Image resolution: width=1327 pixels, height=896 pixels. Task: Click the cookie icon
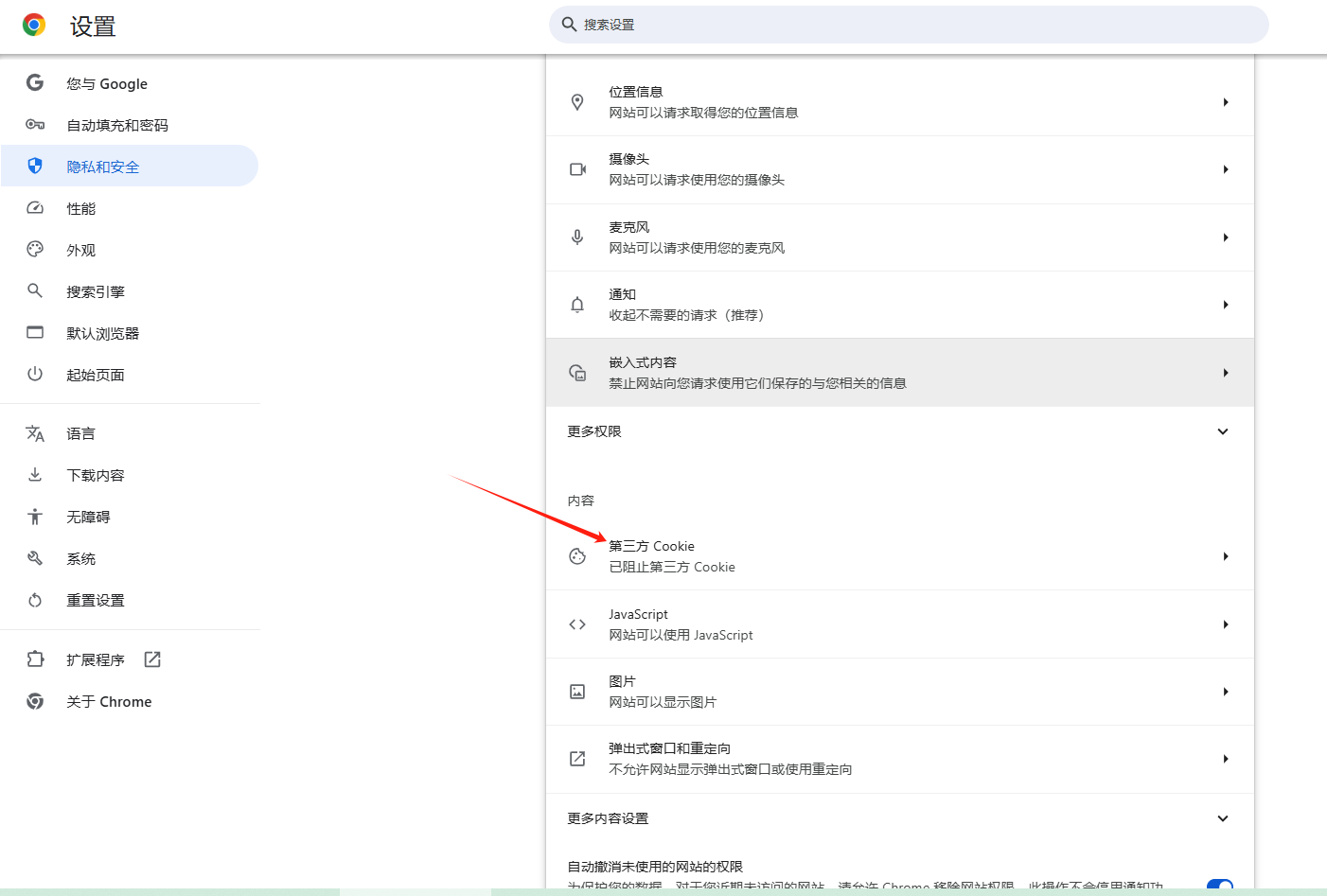point(577,556)
